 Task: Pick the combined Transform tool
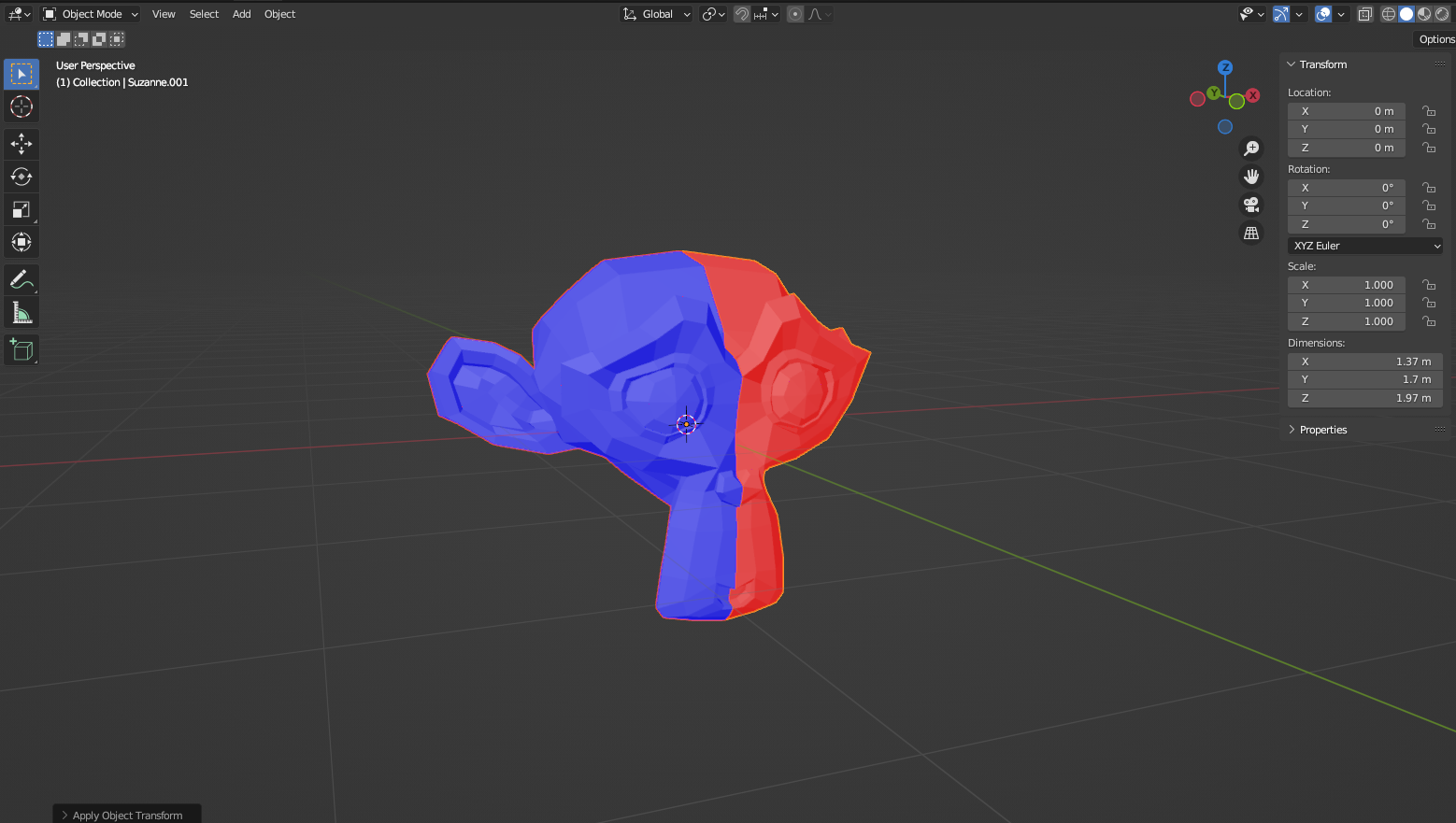(21, 242)
